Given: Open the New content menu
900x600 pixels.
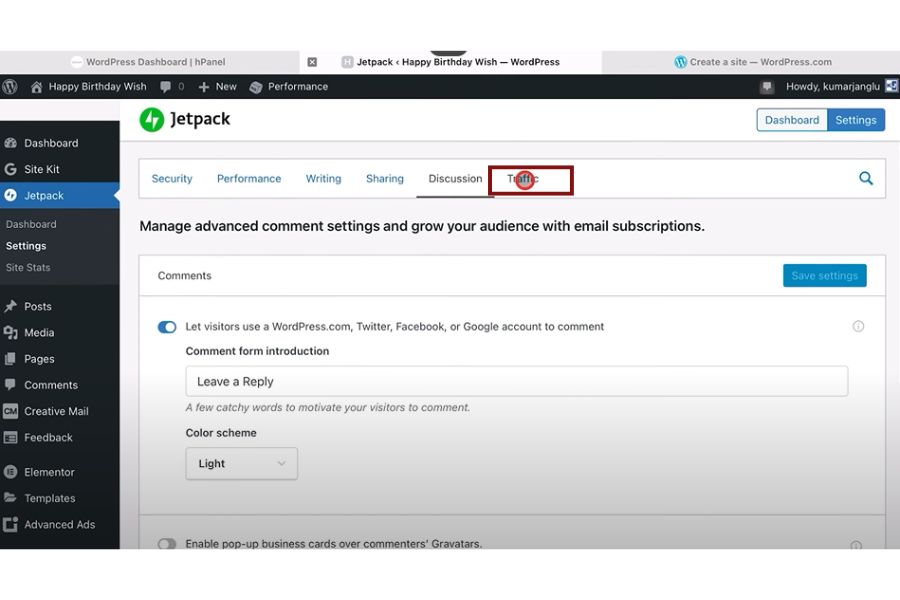Looking at the screenshot, I should coord(217,87).
